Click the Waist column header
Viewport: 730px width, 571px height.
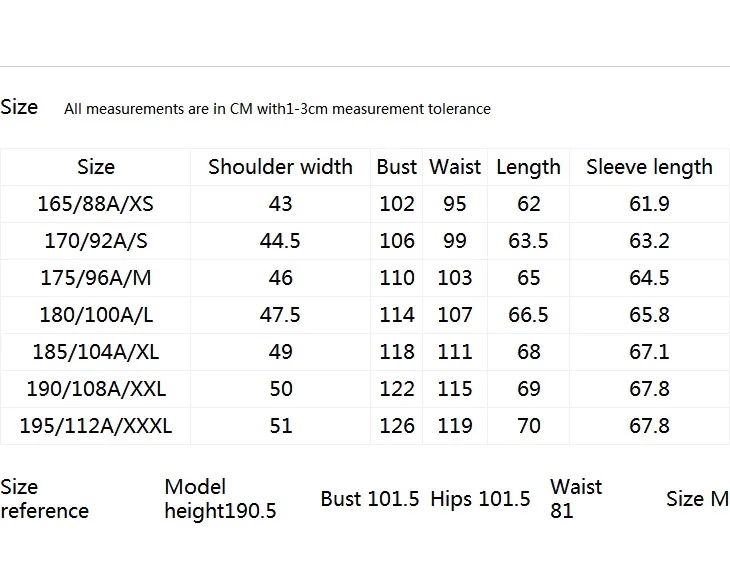tap(455, 167)
